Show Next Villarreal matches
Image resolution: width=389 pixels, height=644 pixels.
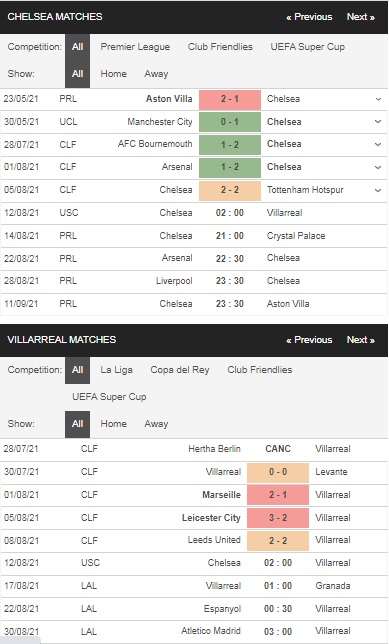pyautogui.click(x=360, y=340)
